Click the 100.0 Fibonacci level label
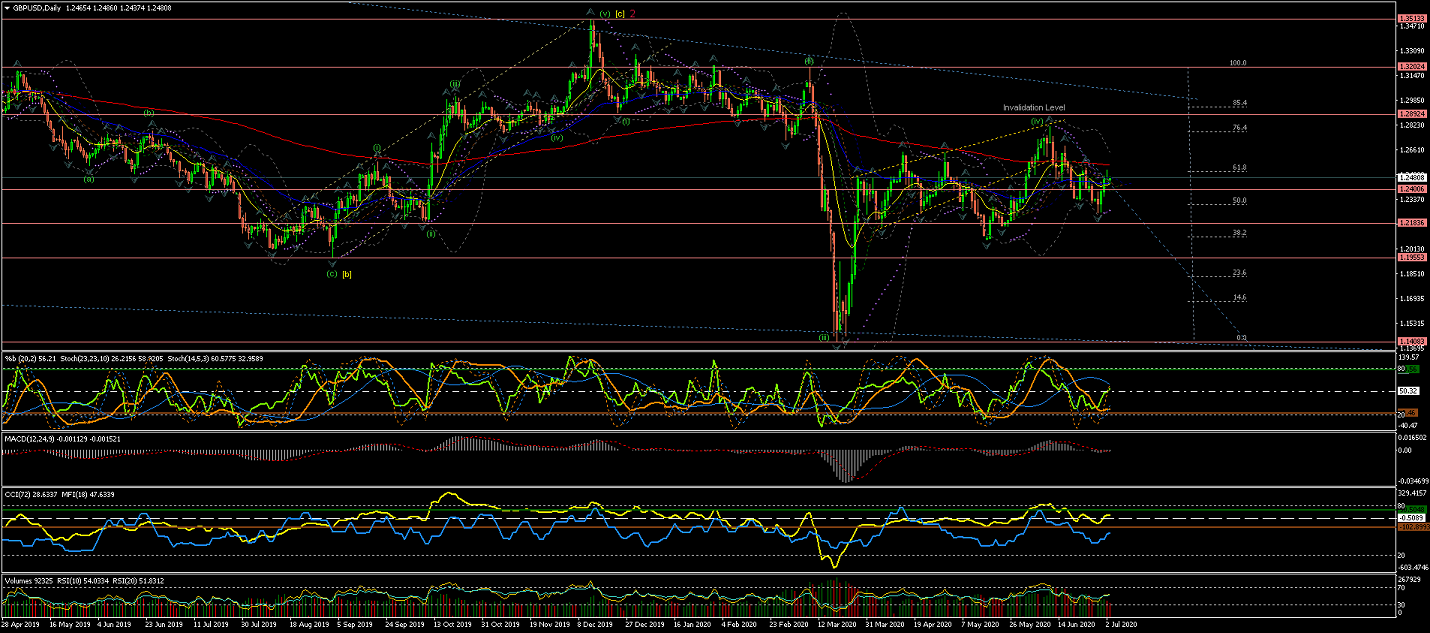This screenshot has height=633, width=1430. tap(1238, 62)
